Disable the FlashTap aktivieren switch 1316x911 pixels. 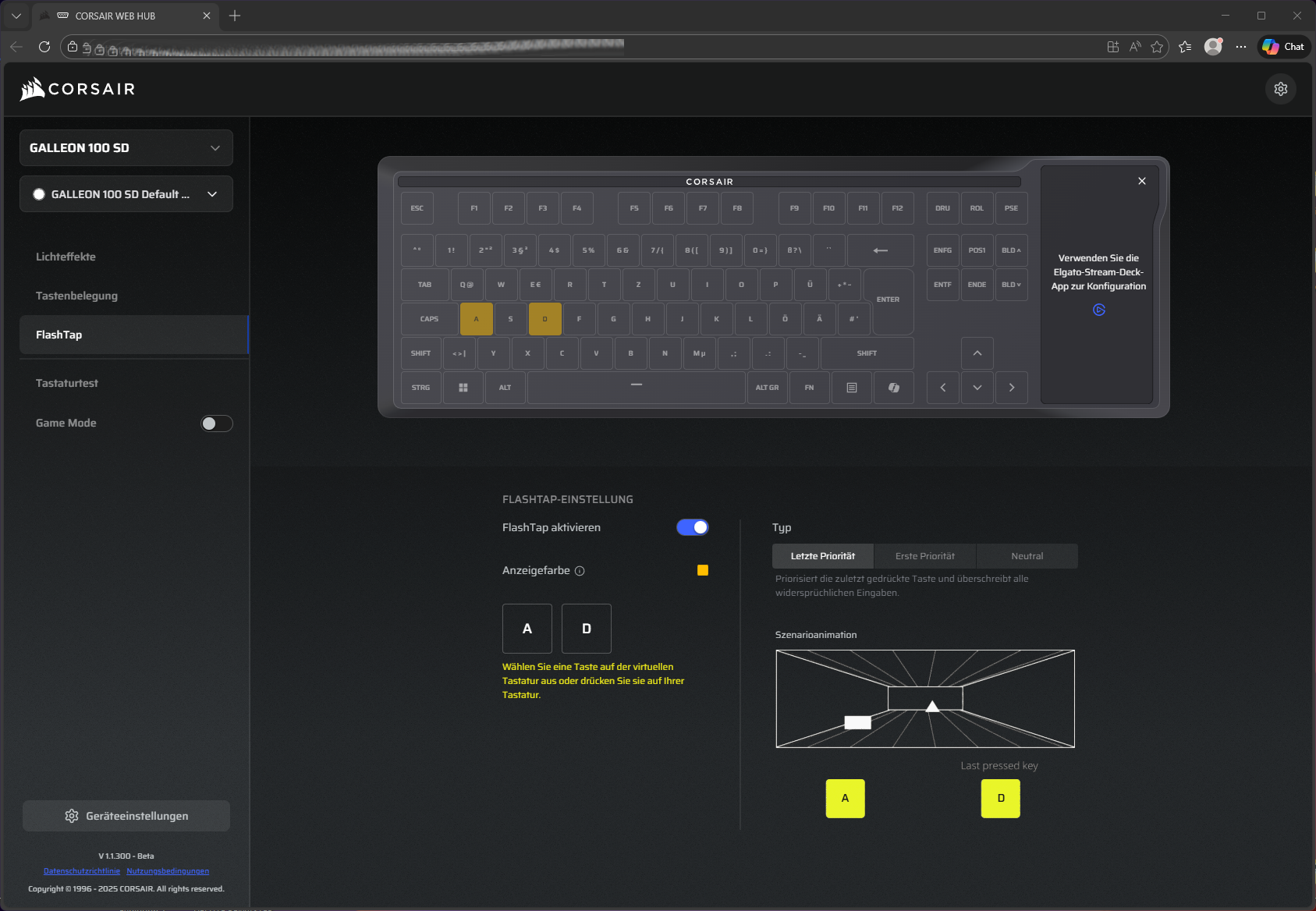click(x=692, y=527)
